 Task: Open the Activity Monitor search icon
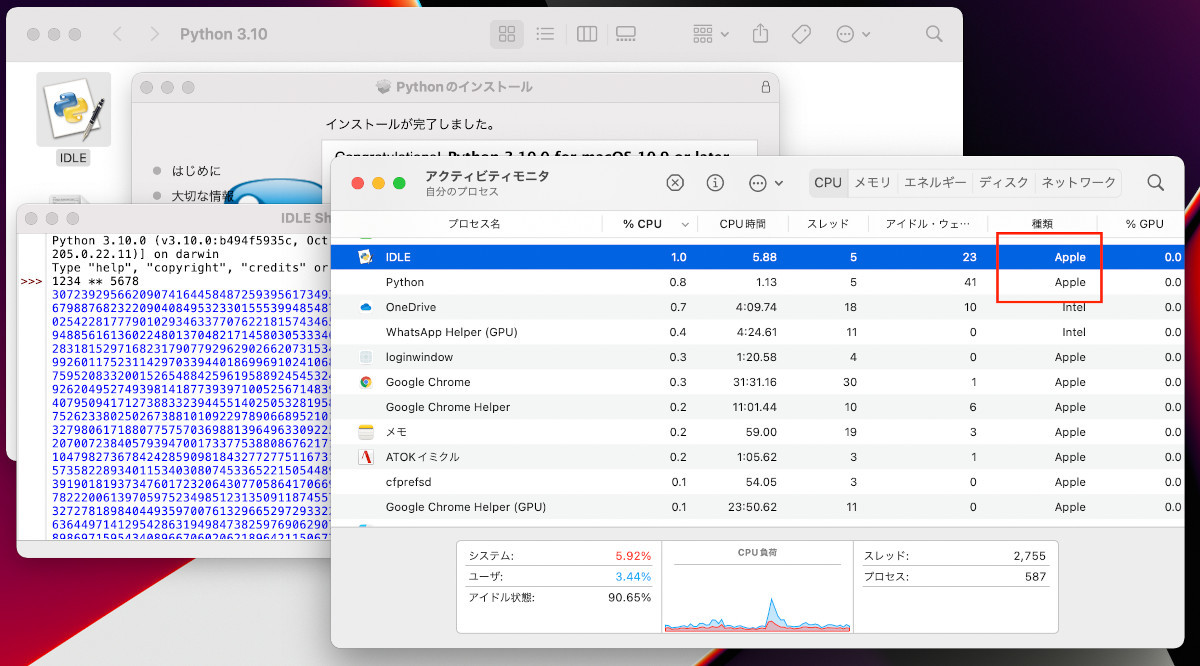click(1155, 183)
